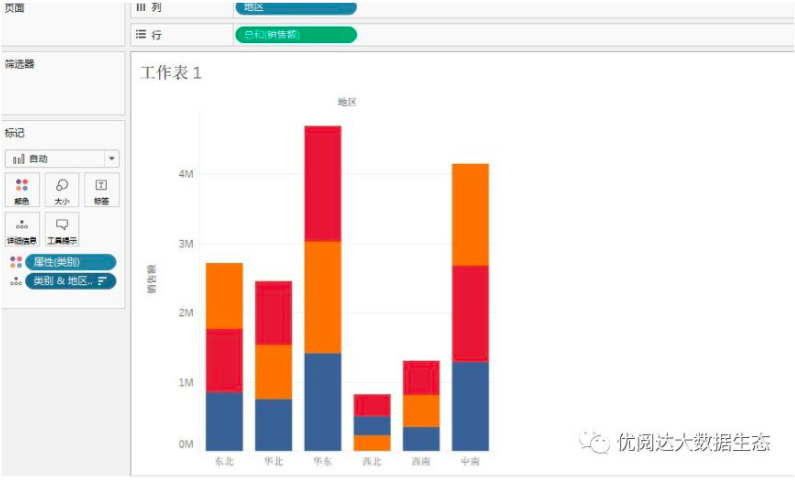Click the sort icon on 类别 & 地区 pill

[x=102, y=281]
